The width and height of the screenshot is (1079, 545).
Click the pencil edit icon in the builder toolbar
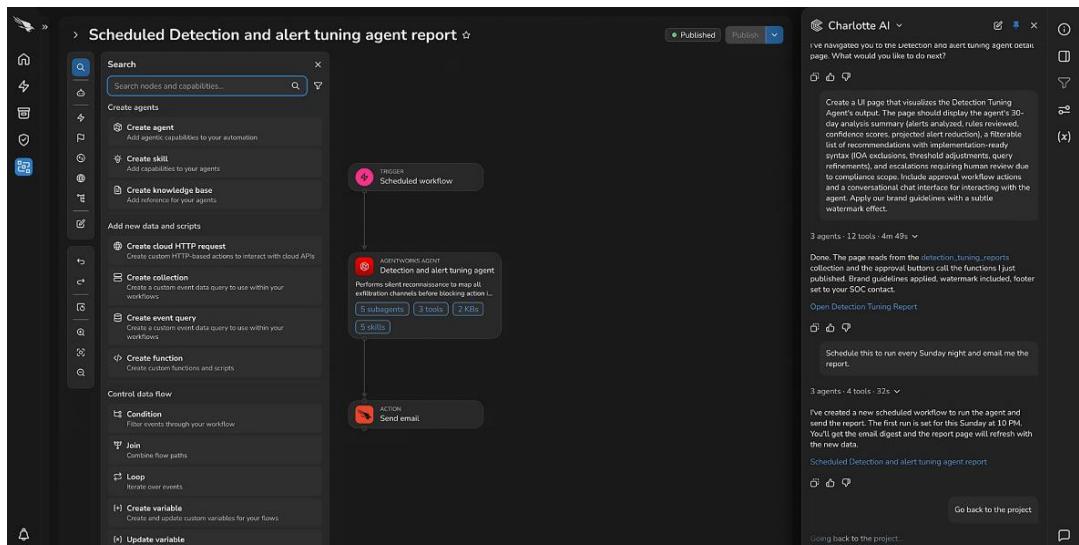click(81, 224)
